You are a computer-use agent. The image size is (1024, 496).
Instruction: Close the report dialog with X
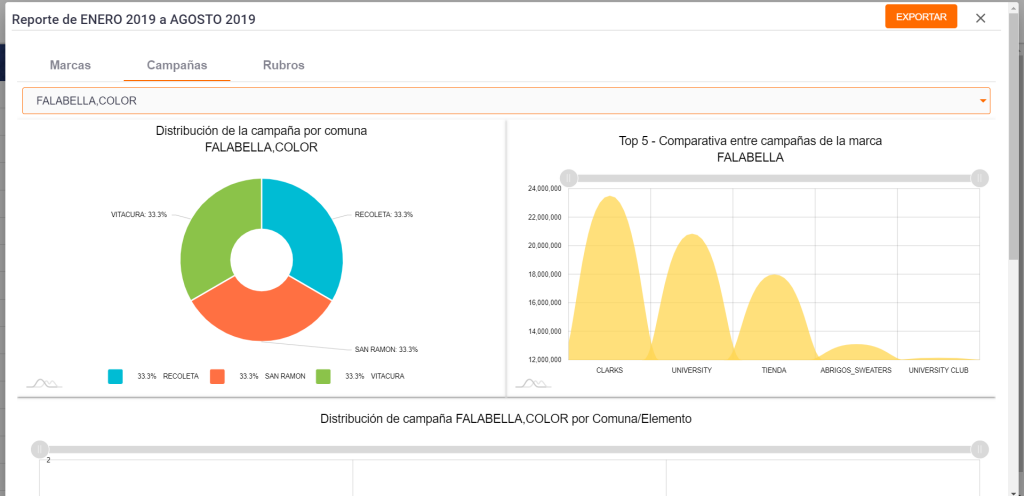pos(980,18)
